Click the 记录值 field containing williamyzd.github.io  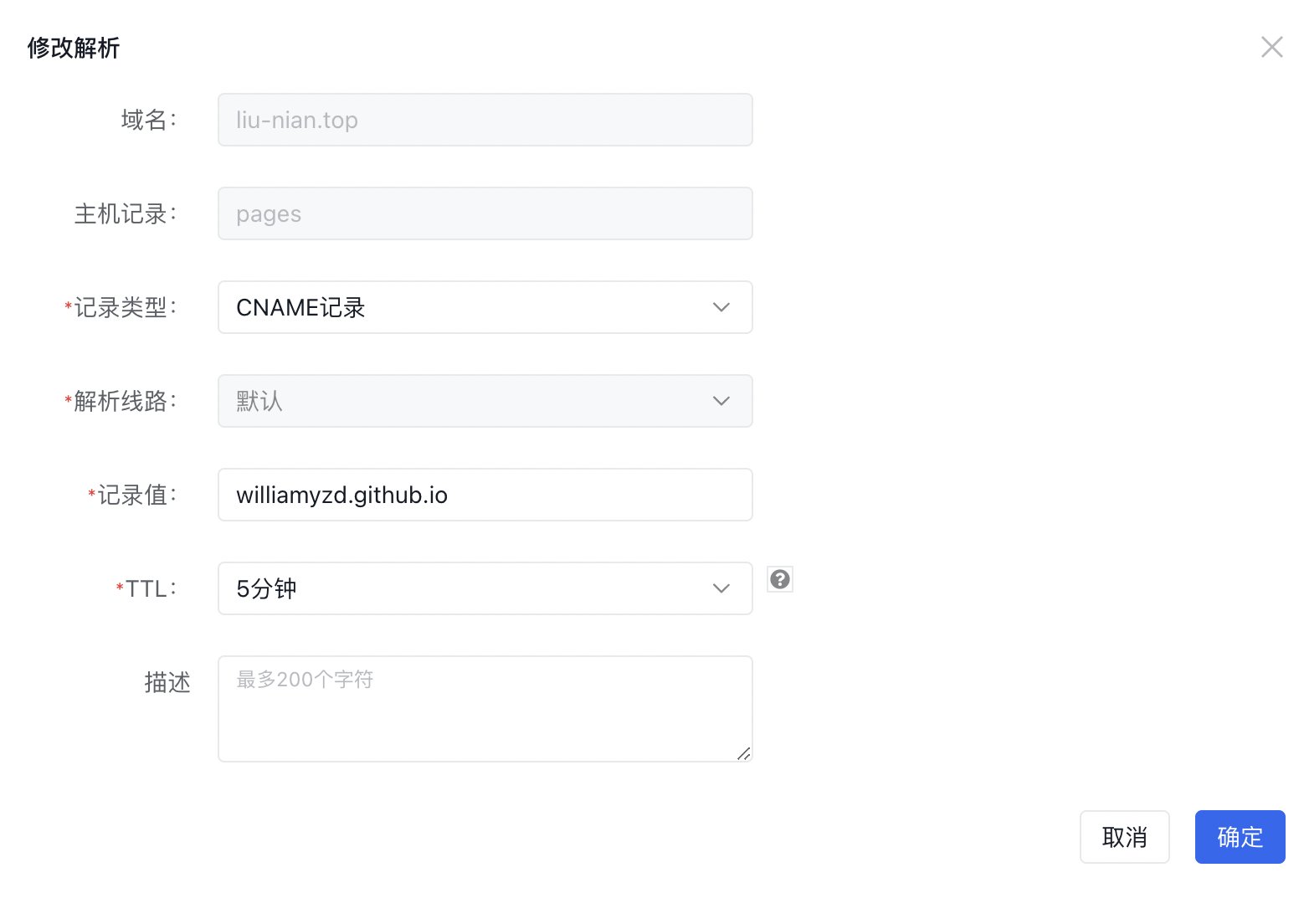click(x=485, y=495)
